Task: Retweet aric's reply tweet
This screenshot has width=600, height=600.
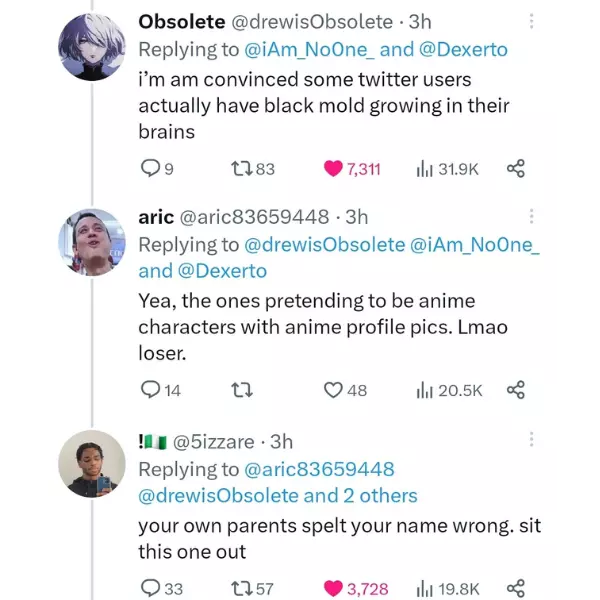Action: pyautogui.click(x=242, y=389)
